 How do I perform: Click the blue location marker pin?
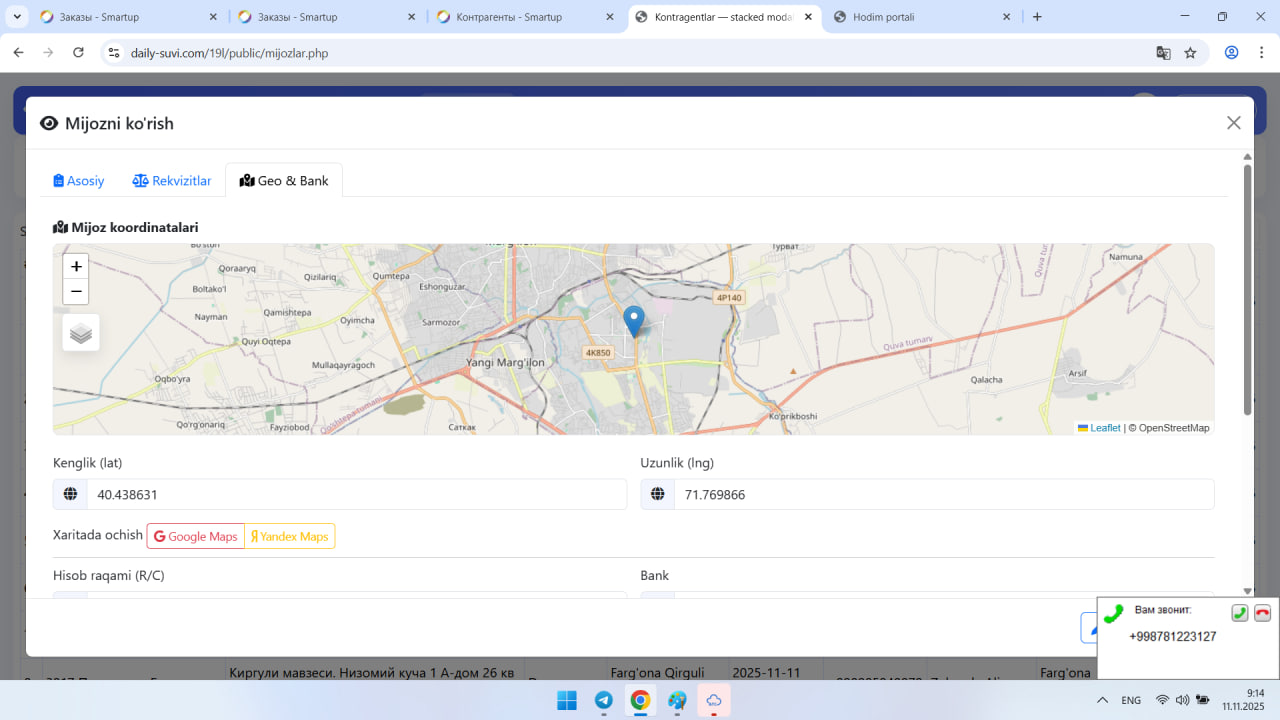coord(633,321)
